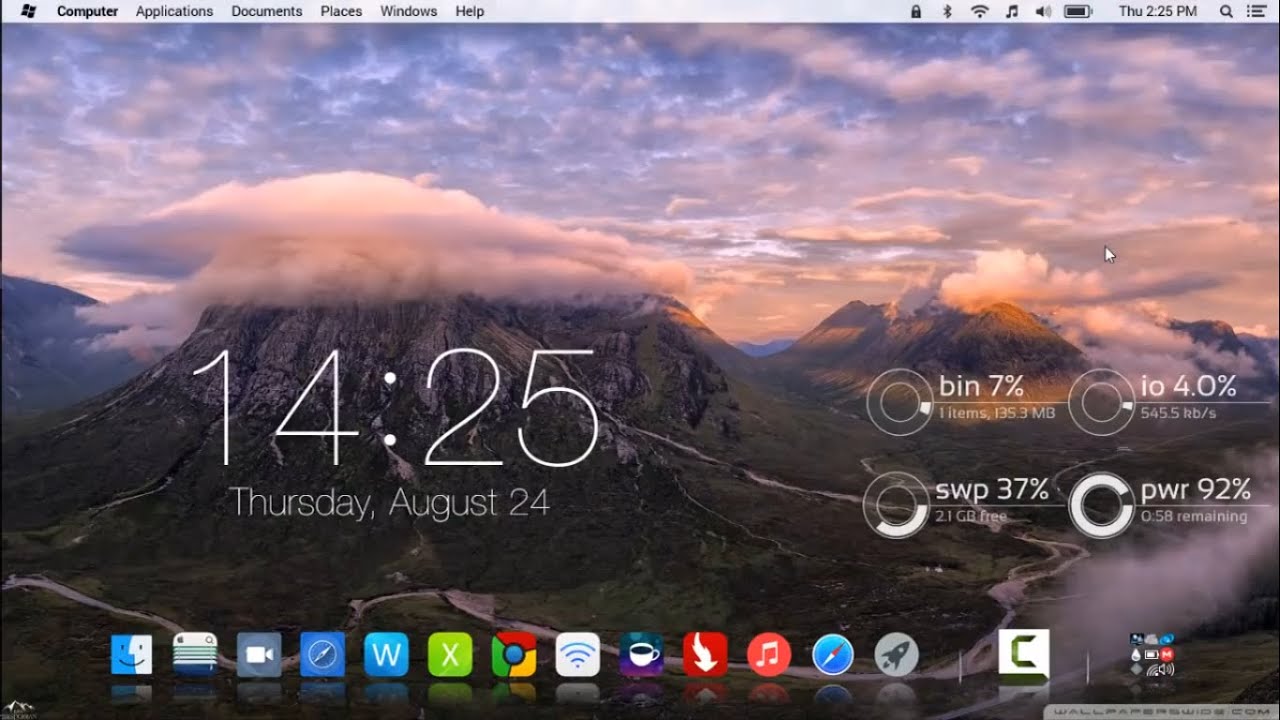Viewport: 1280px width, 720px height.
Task: Click the pwr 92% gauge ring
Action: point(1101,505)
